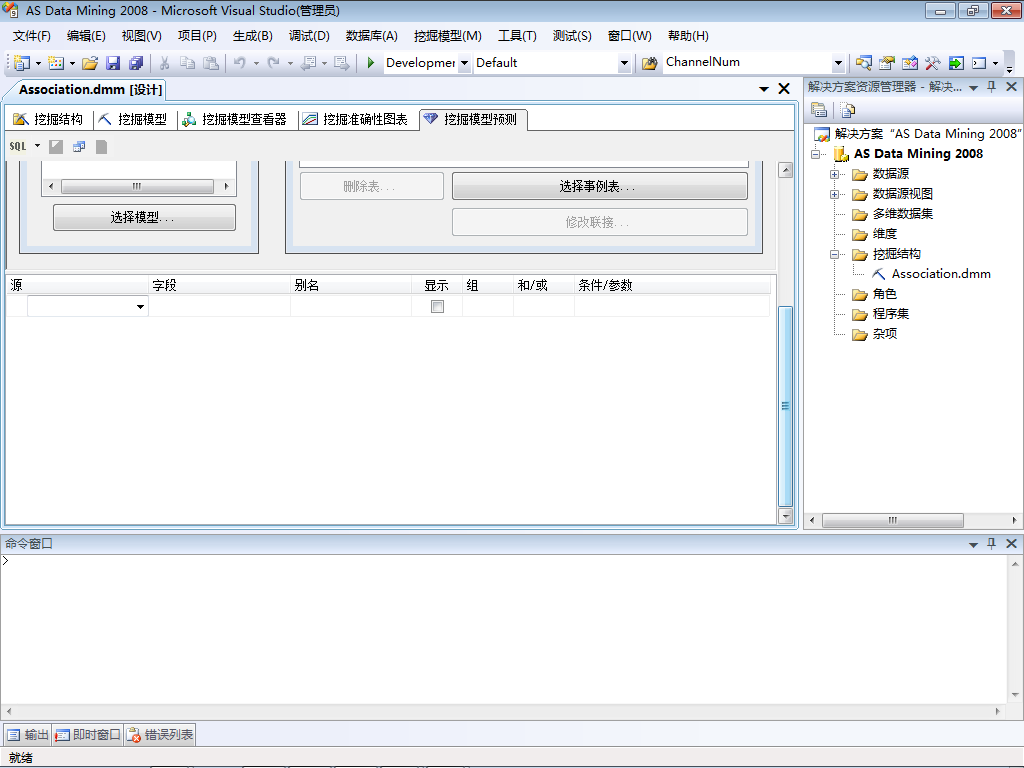Open the dropdown arrow next to SQL button

click(x=37, y=146)
